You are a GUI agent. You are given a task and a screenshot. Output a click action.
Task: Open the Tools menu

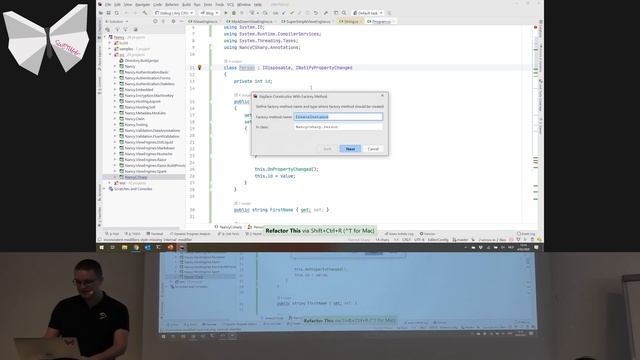pyautogui.click(x=220, y=4)
